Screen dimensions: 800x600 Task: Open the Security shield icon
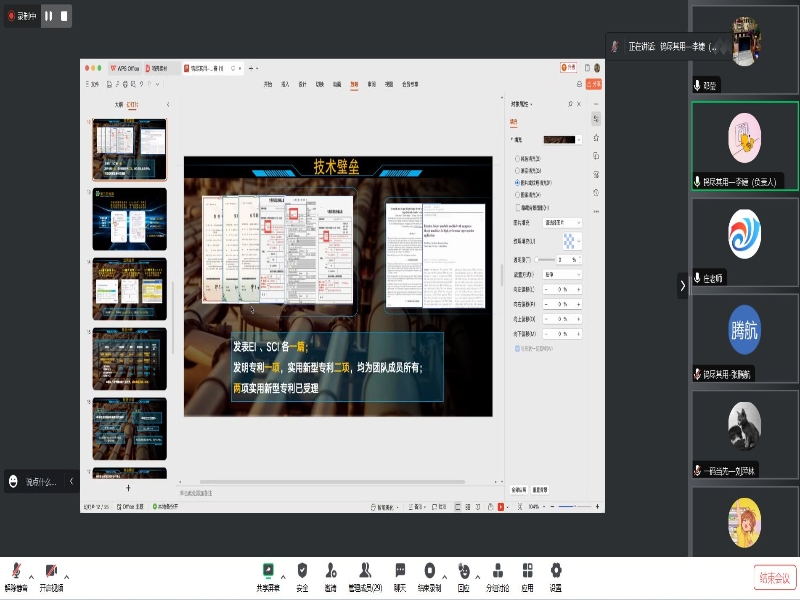click(302, 571)
